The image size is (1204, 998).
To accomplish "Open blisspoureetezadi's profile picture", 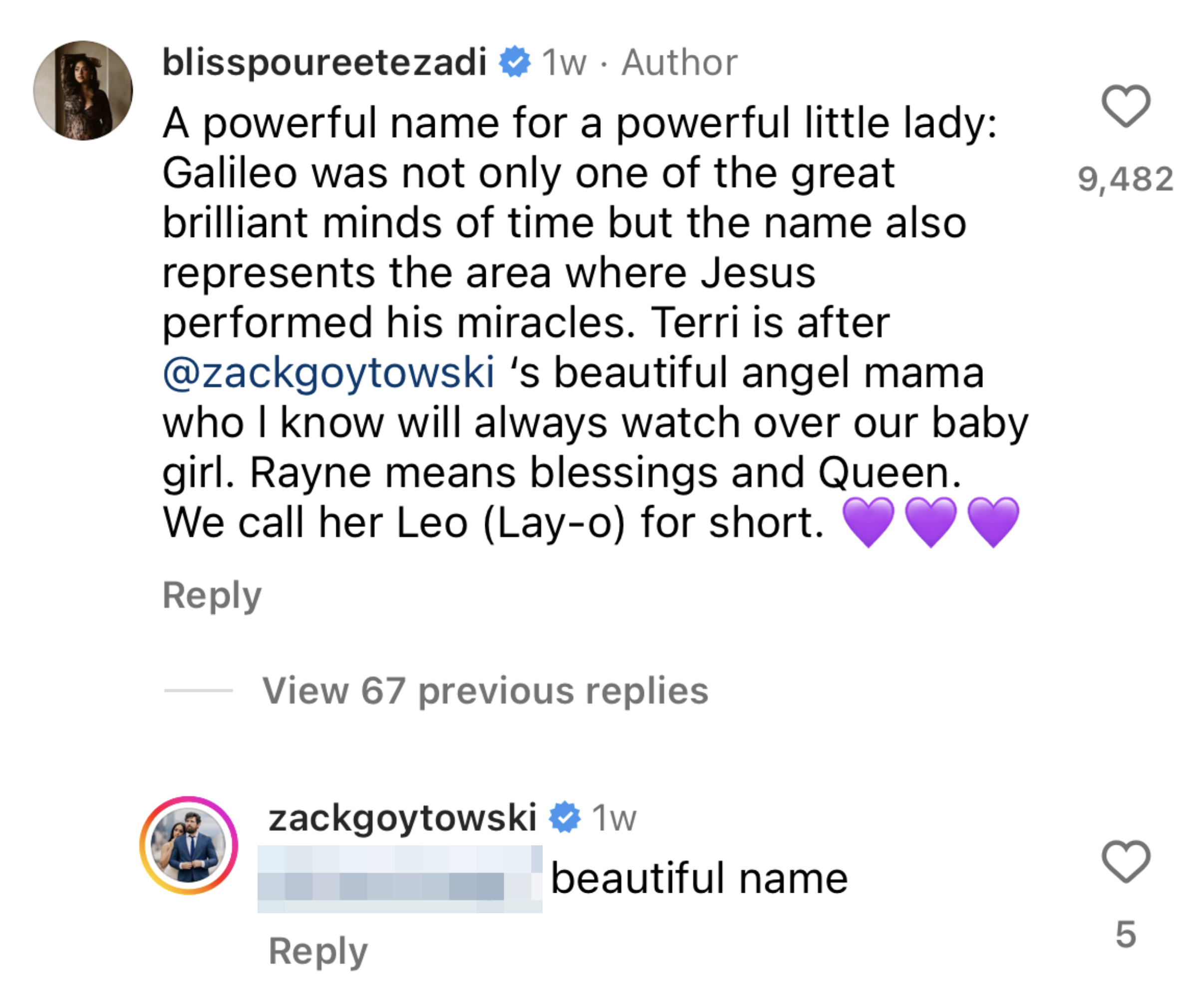I will click(83, 91).
